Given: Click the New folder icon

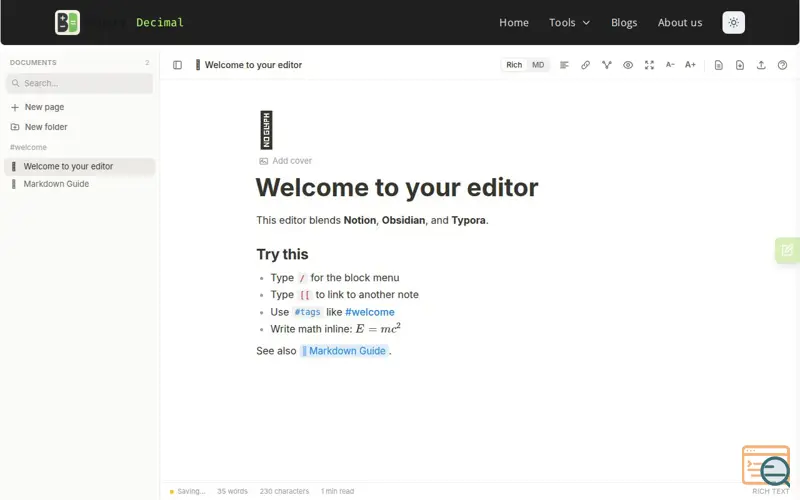Looking at the screenshot, I should tap(15, 127).
